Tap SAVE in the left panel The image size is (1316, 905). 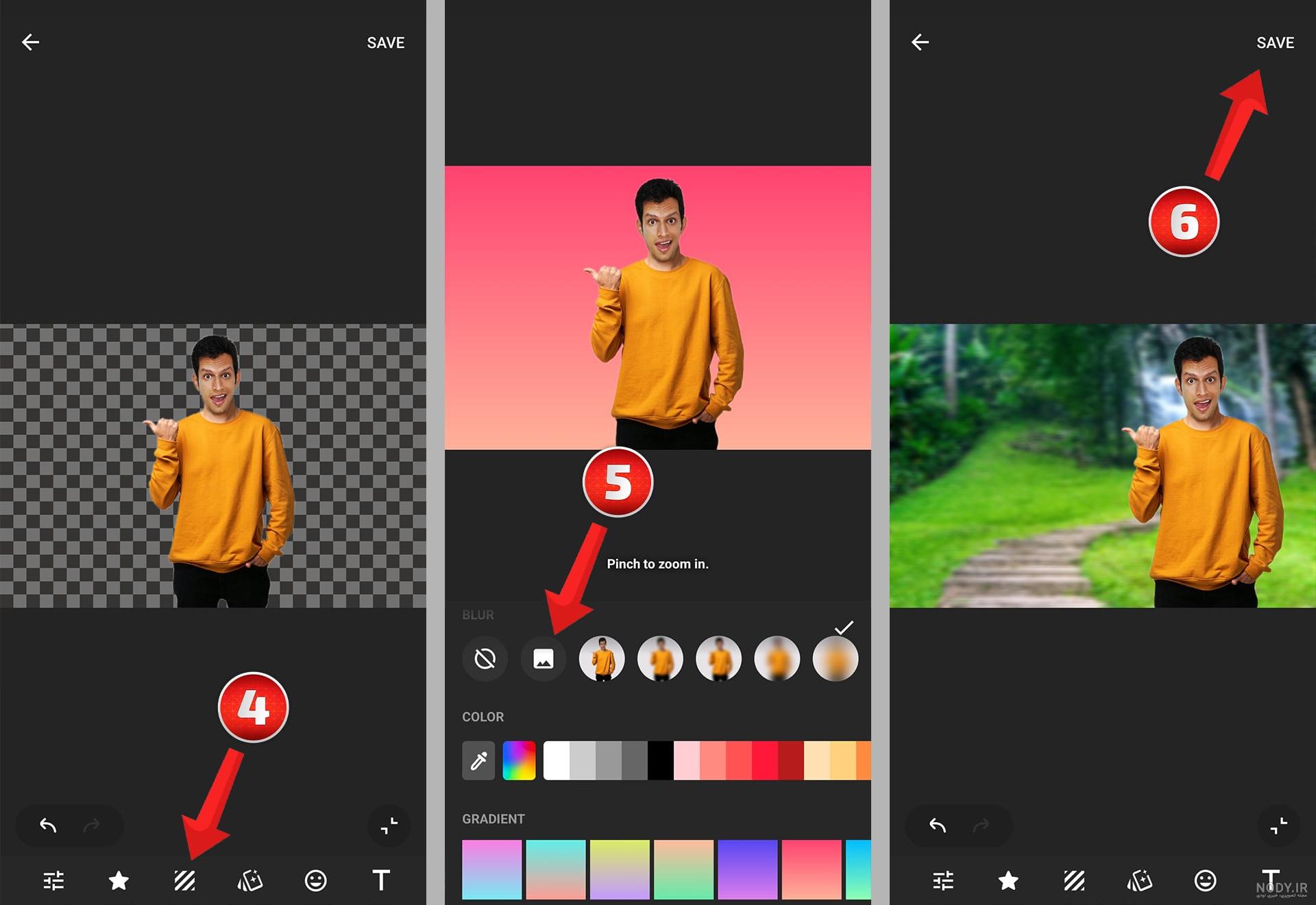[385, 42]
